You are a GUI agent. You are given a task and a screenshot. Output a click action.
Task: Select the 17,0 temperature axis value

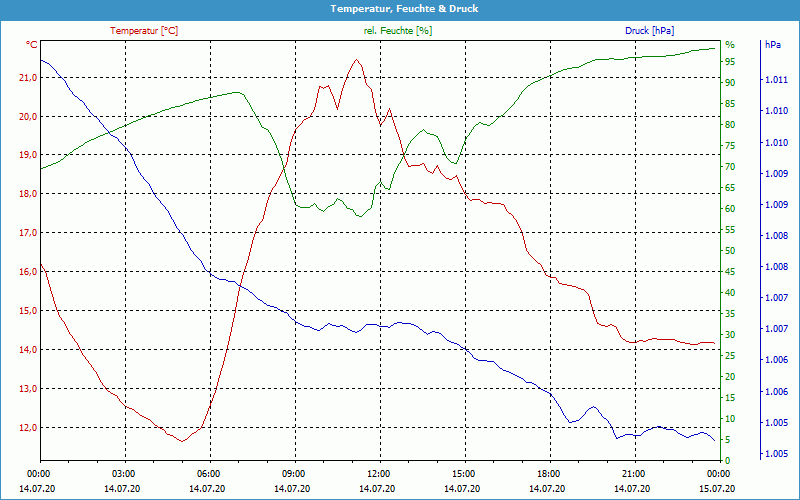(29, 233)
